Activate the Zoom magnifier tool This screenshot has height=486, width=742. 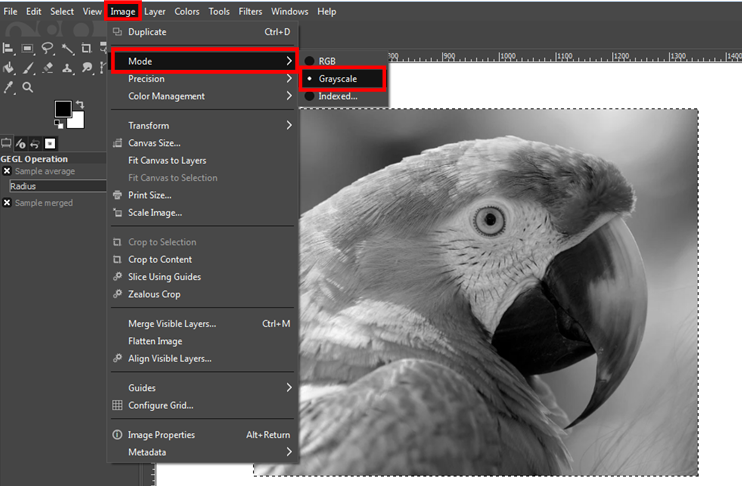pyautogui.click(x=27, y=87)
